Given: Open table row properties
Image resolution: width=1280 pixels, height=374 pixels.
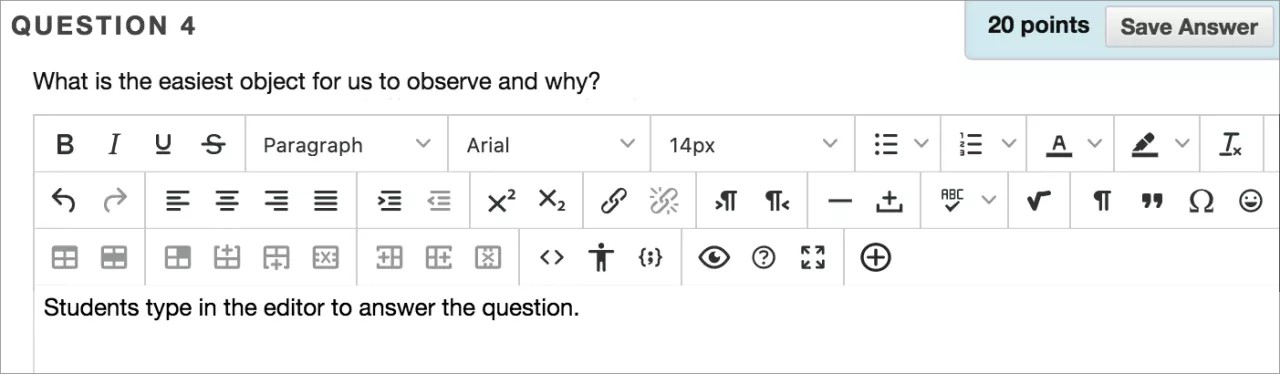Looking at the screenshot, I should pyautogui.click(x=115, y=258).
